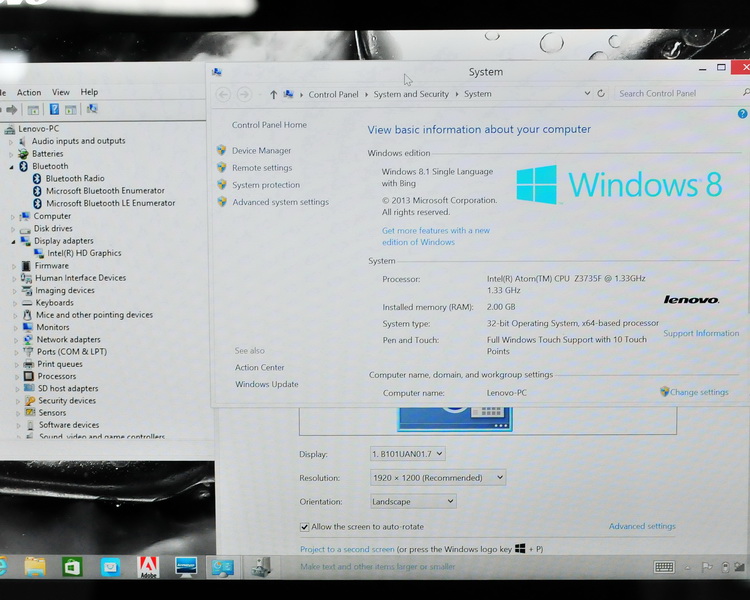Select SD host adapters tree item
This screenshot has height=600, width=750.
(68, 389)
